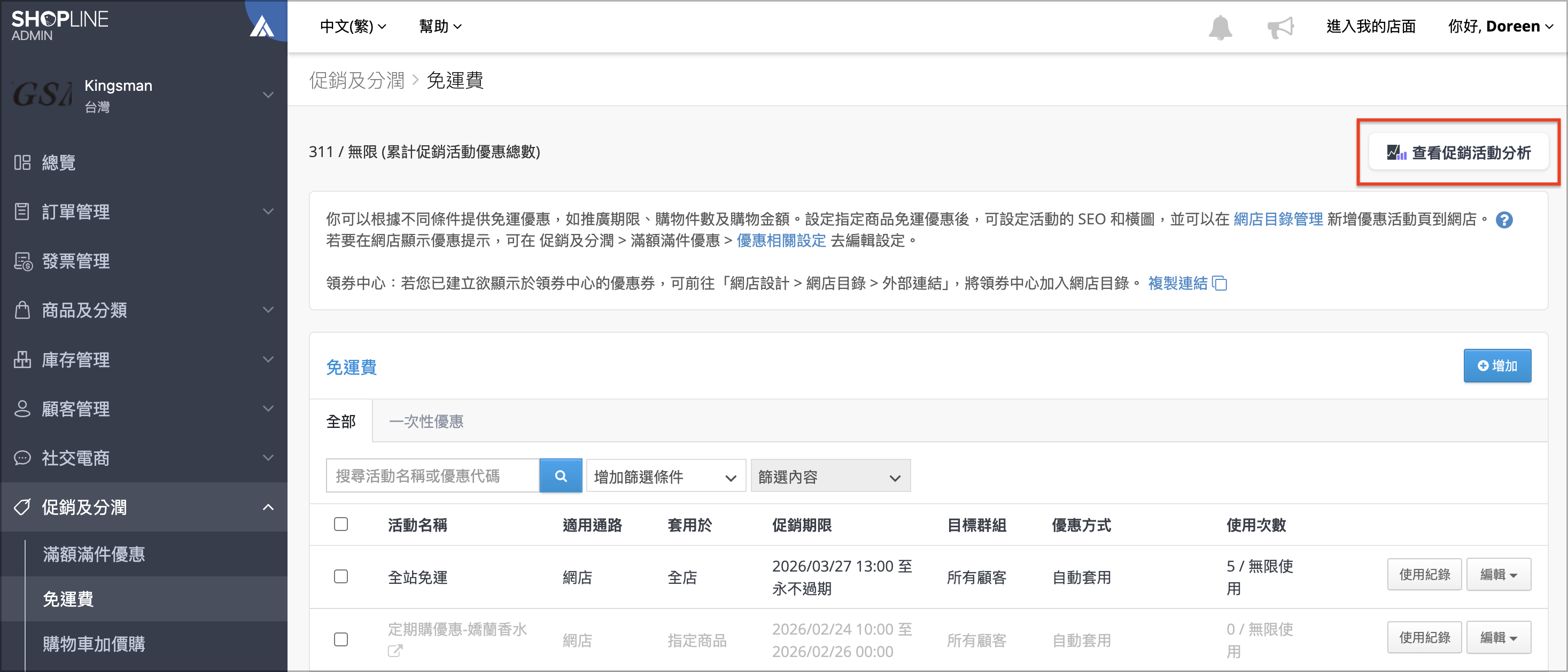Click the 免運費 section heading link
1568x672 pixels.
tap(351, 366)
